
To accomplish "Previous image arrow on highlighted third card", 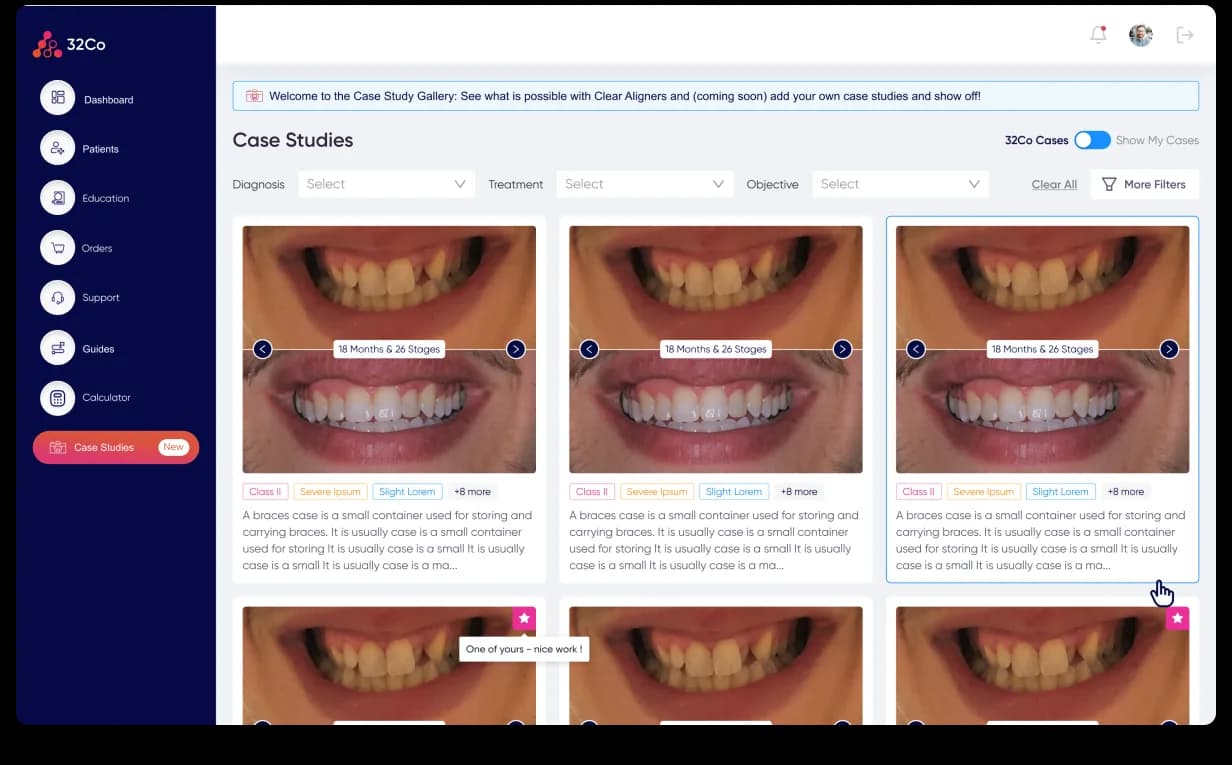I will (916, 349).
